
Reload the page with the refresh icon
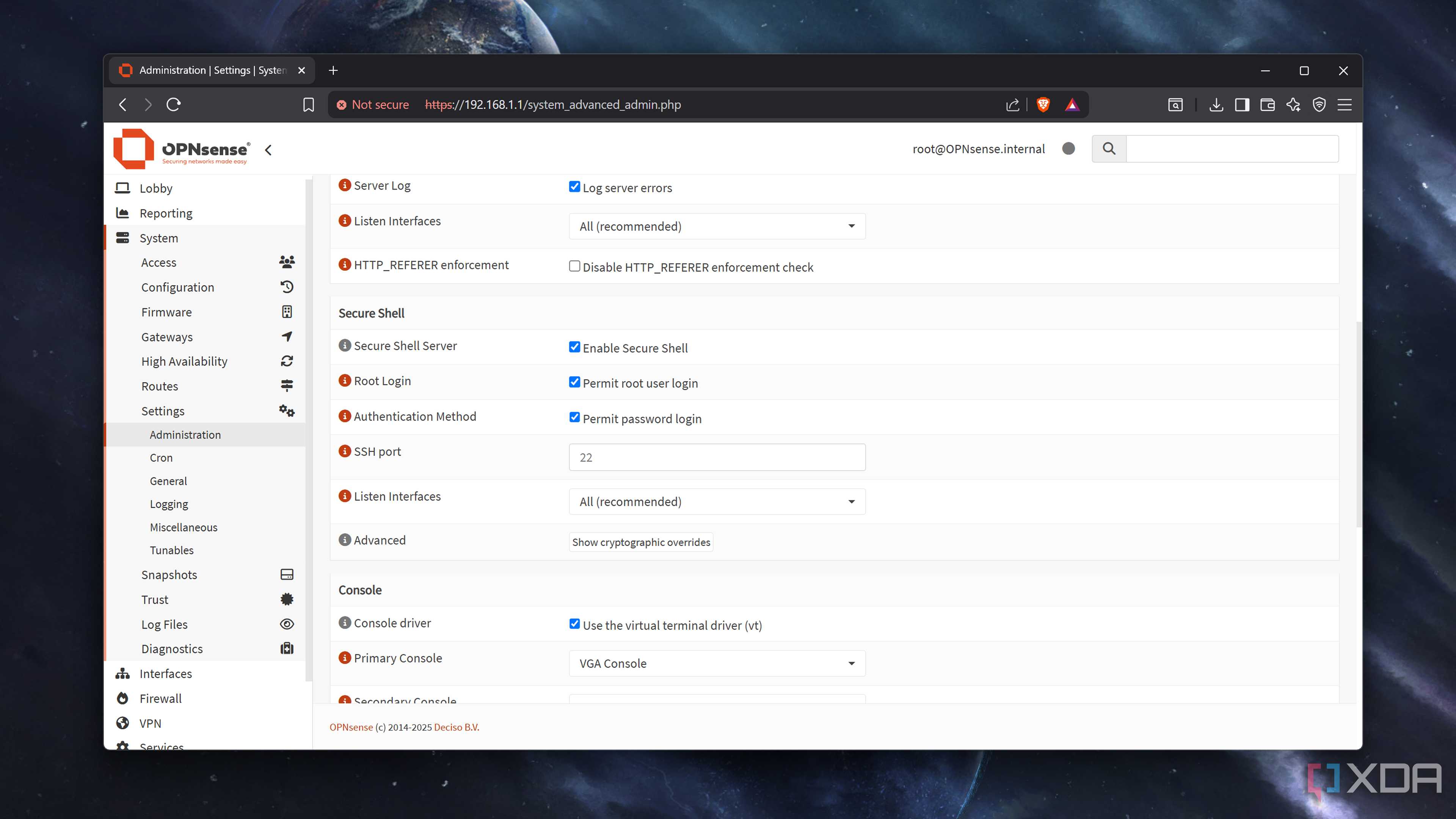click(174, 105)
